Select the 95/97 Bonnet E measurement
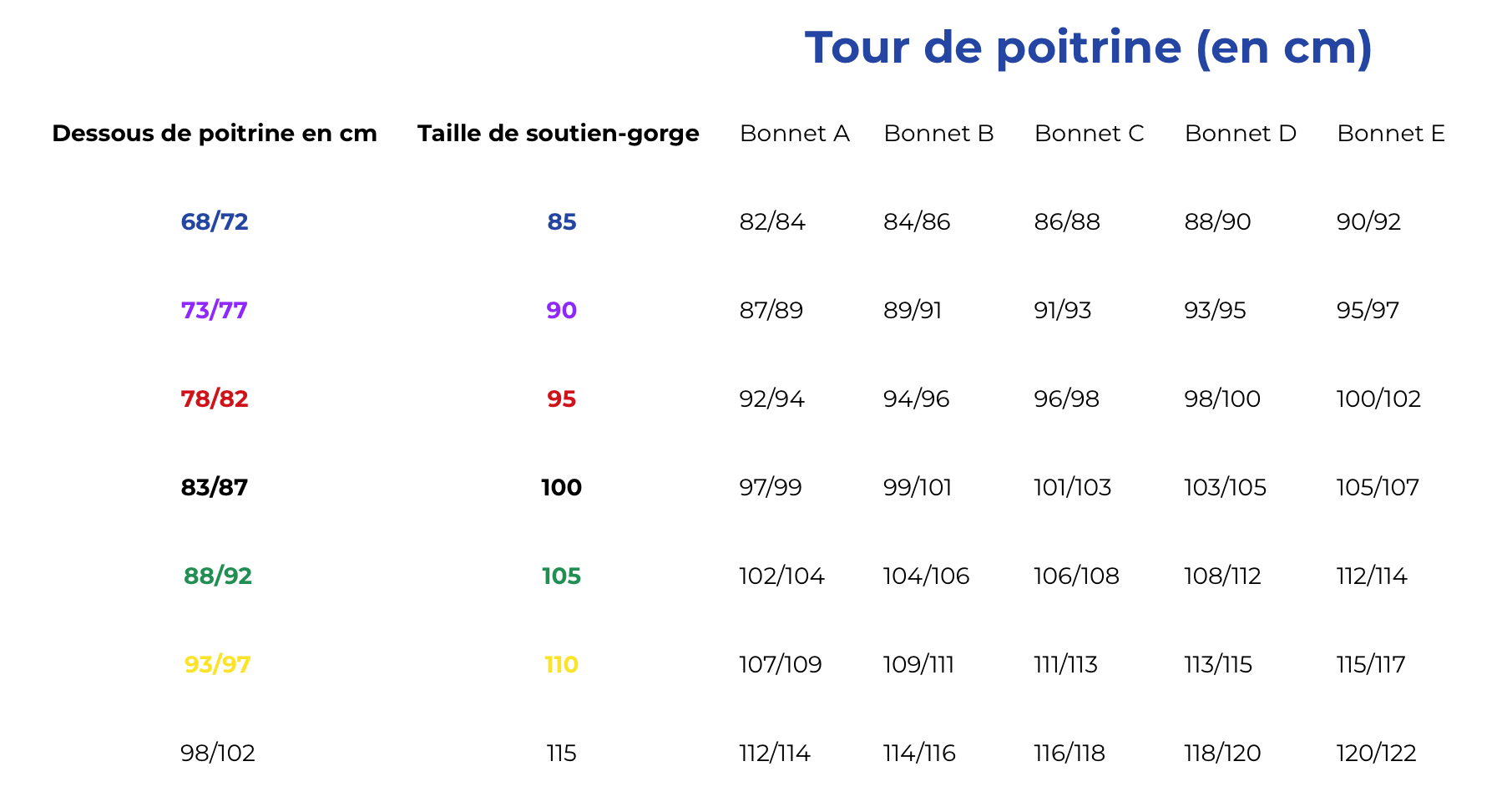This screenshot has width=1512, height=802. tap(1368, 311)
